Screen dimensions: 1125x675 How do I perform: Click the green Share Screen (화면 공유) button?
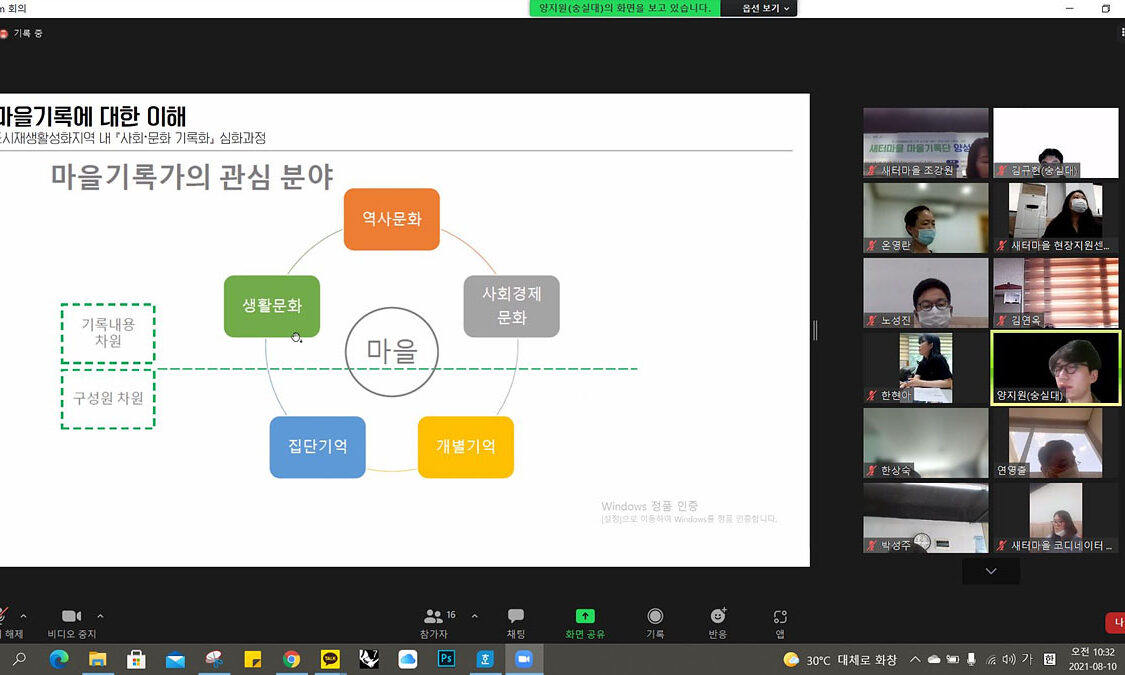585,622
